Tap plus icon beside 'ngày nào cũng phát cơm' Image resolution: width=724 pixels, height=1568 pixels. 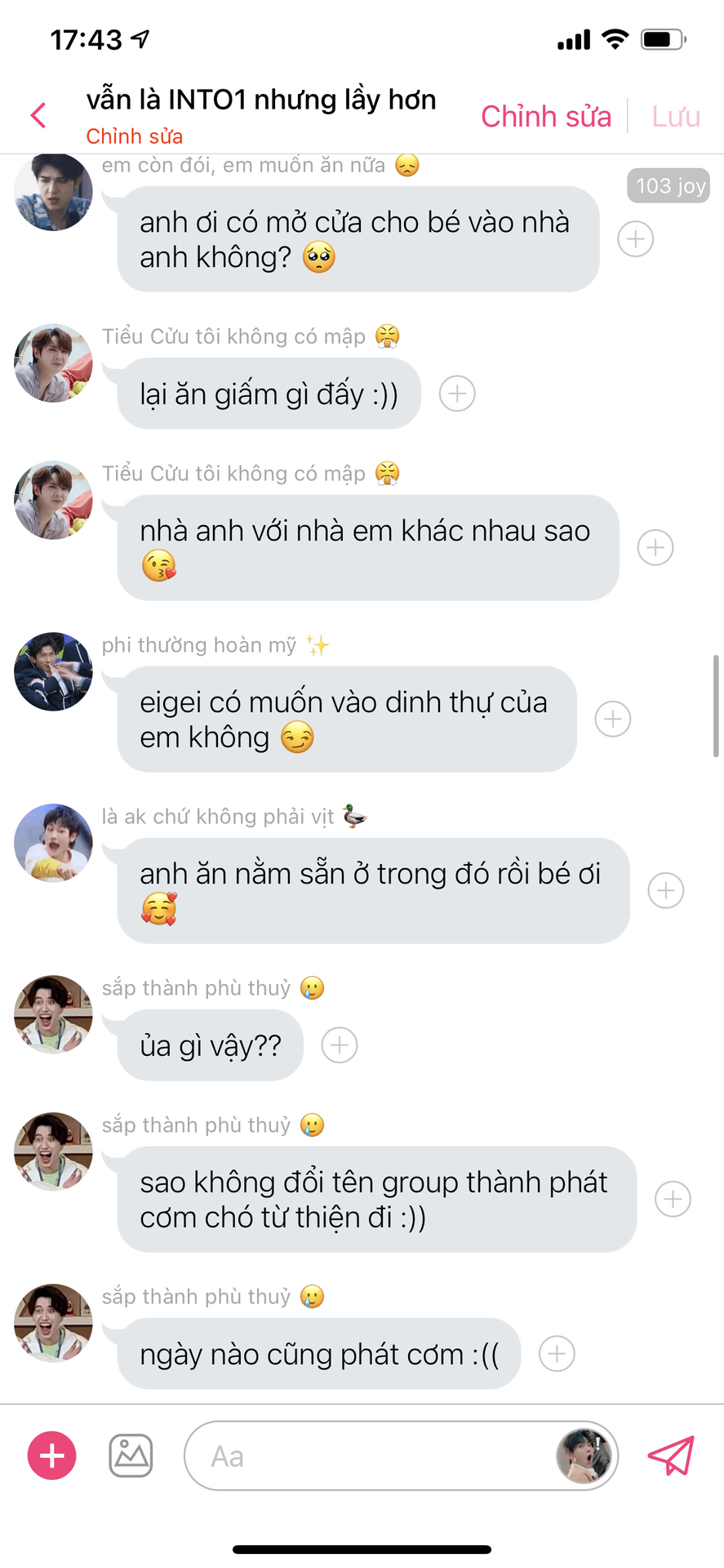click(557, 1353)
